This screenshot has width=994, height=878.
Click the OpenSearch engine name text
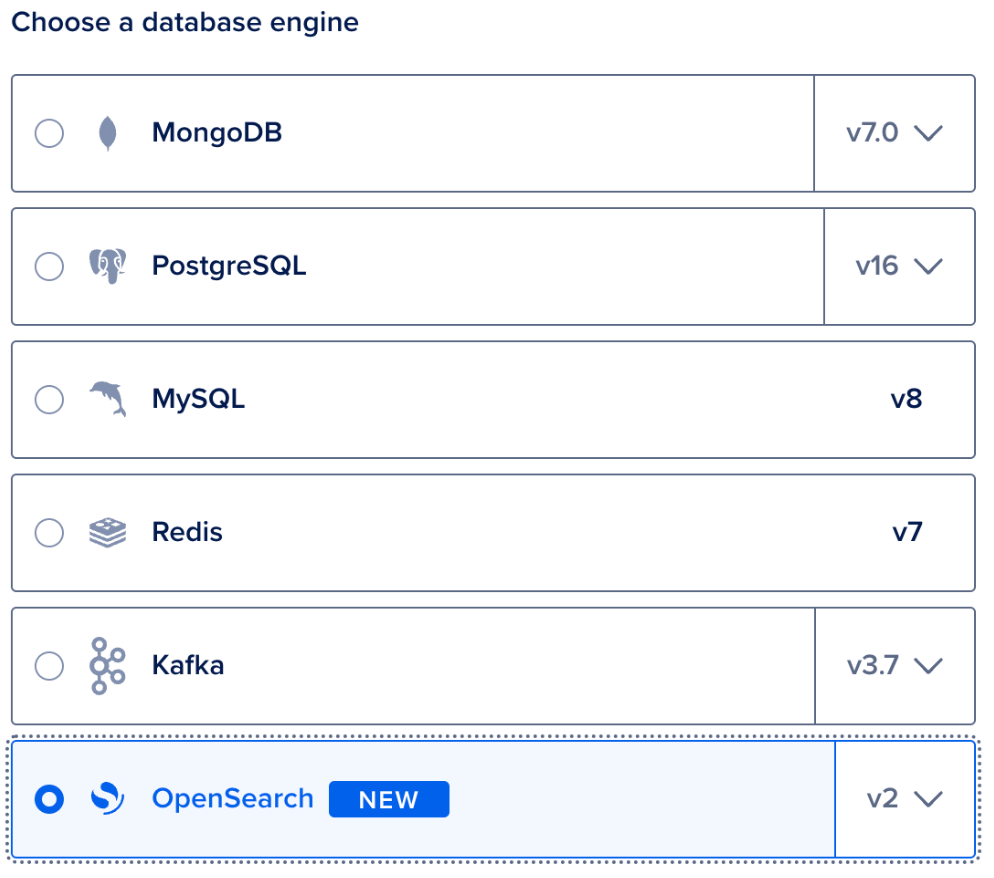(233, 799)
